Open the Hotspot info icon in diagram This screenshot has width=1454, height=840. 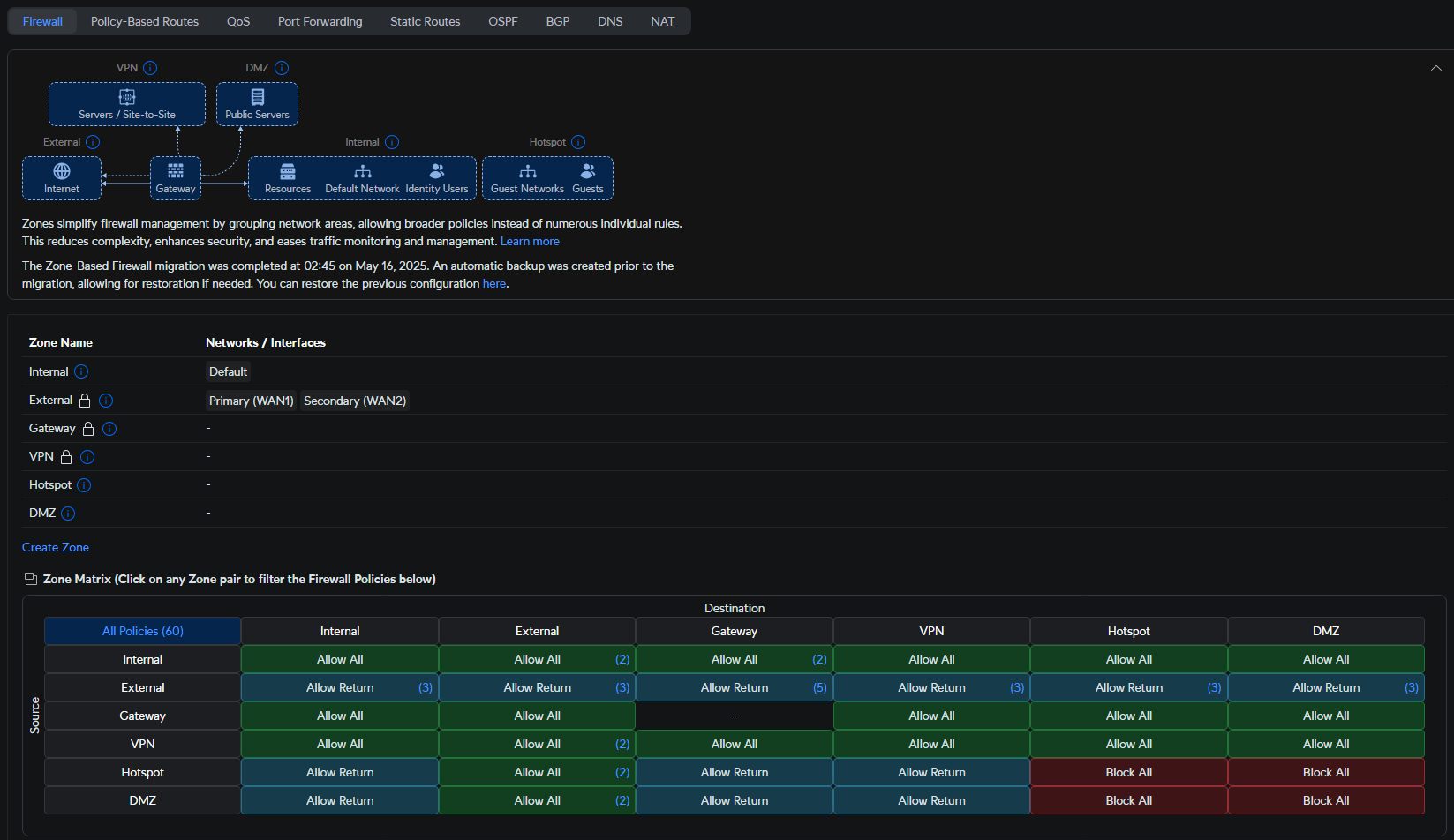coord(578,142)
